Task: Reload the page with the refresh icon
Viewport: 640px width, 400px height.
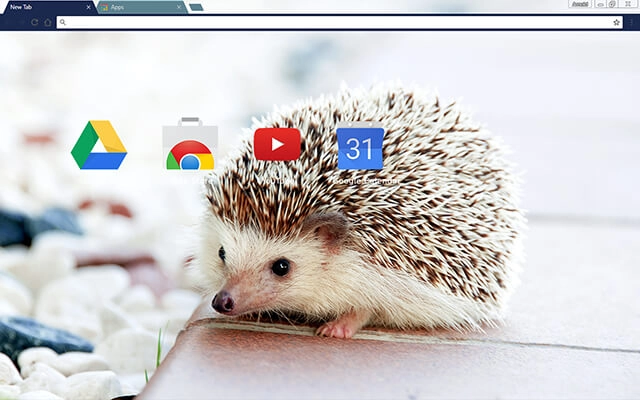Action: [x=35, y=22]
